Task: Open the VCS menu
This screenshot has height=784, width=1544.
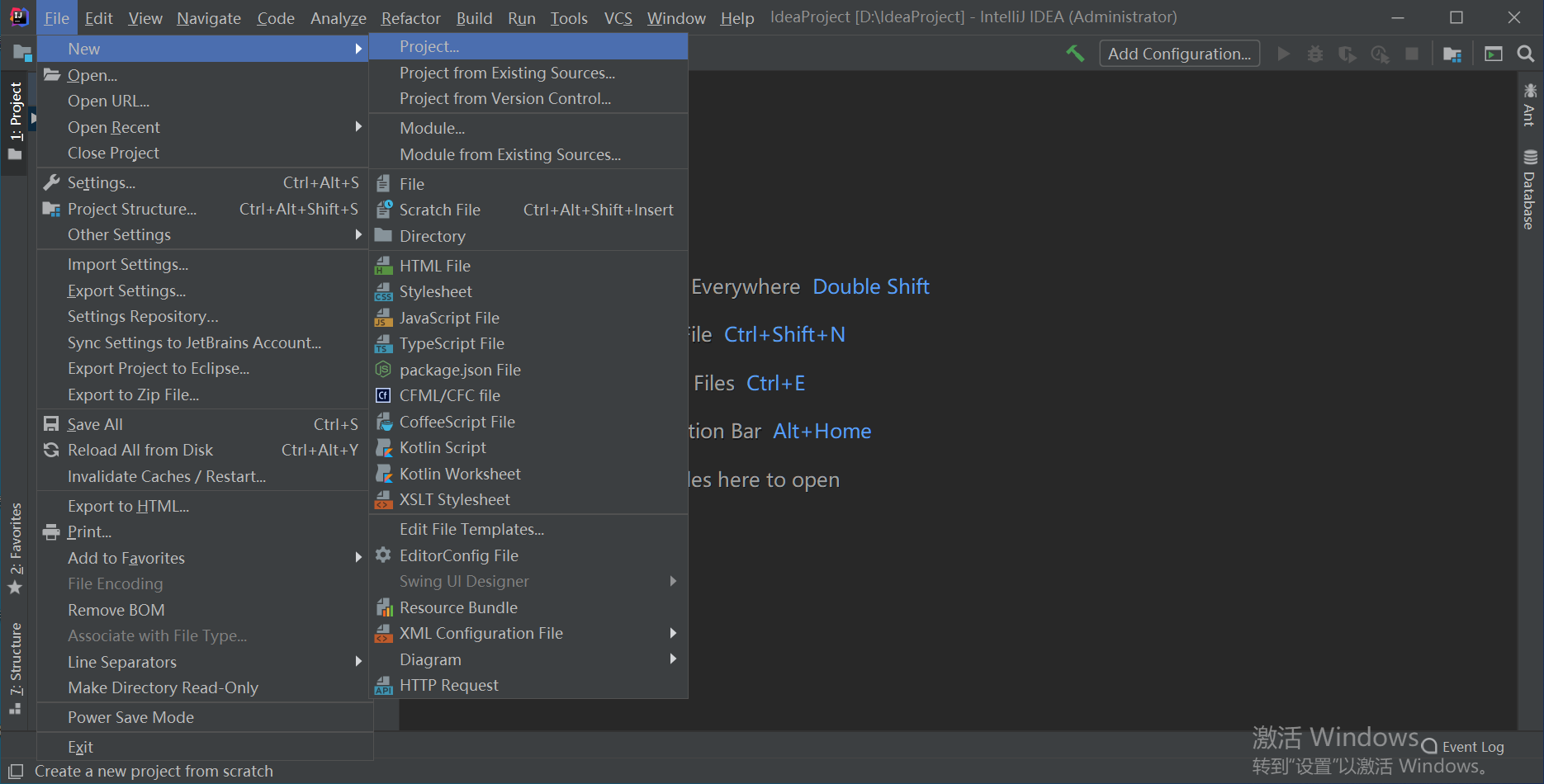Action: click(x=618, y=18)
